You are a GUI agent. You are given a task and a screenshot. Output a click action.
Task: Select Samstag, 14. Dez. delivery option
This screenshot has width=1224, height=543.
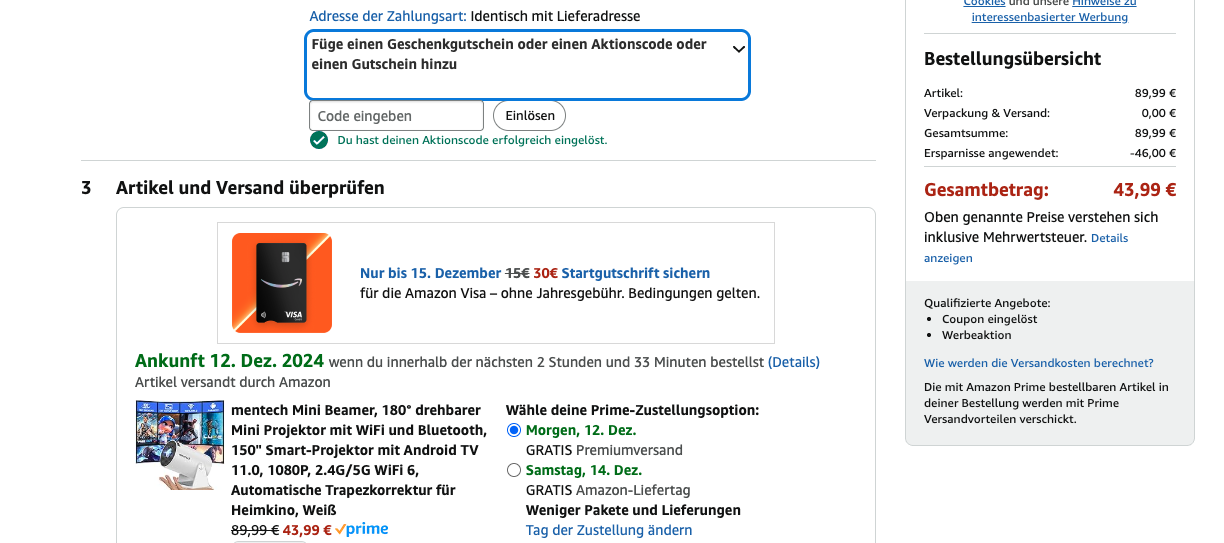point(514,470)
